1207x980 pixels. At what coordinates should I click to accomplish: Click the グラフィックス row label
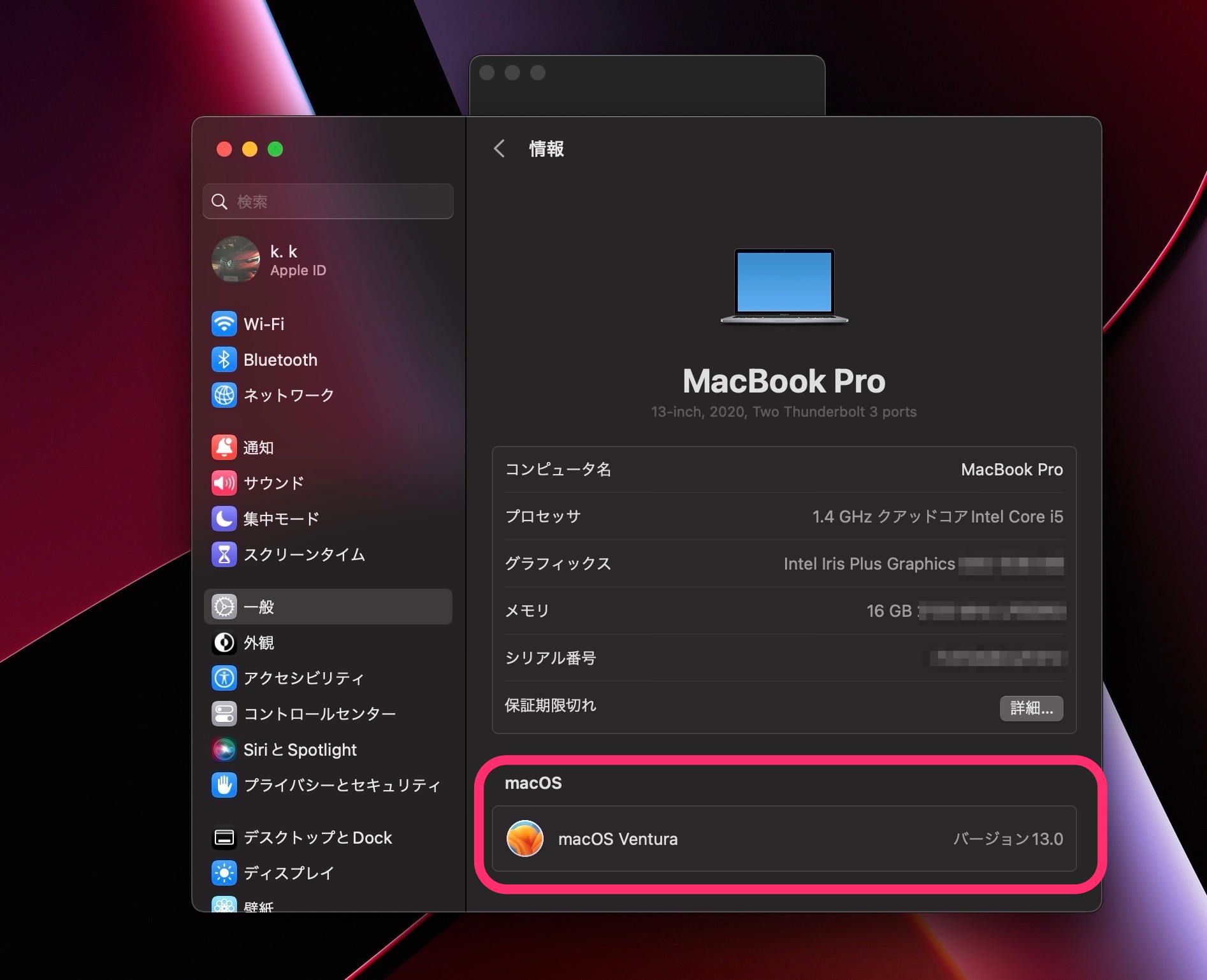tap(558, 563)
